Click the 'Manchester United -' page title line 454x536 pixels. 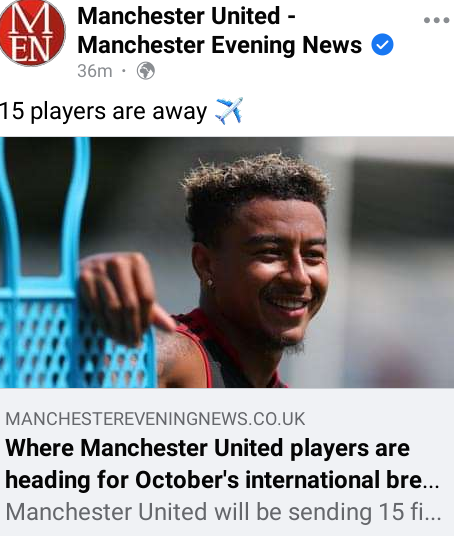pos(187,16)
